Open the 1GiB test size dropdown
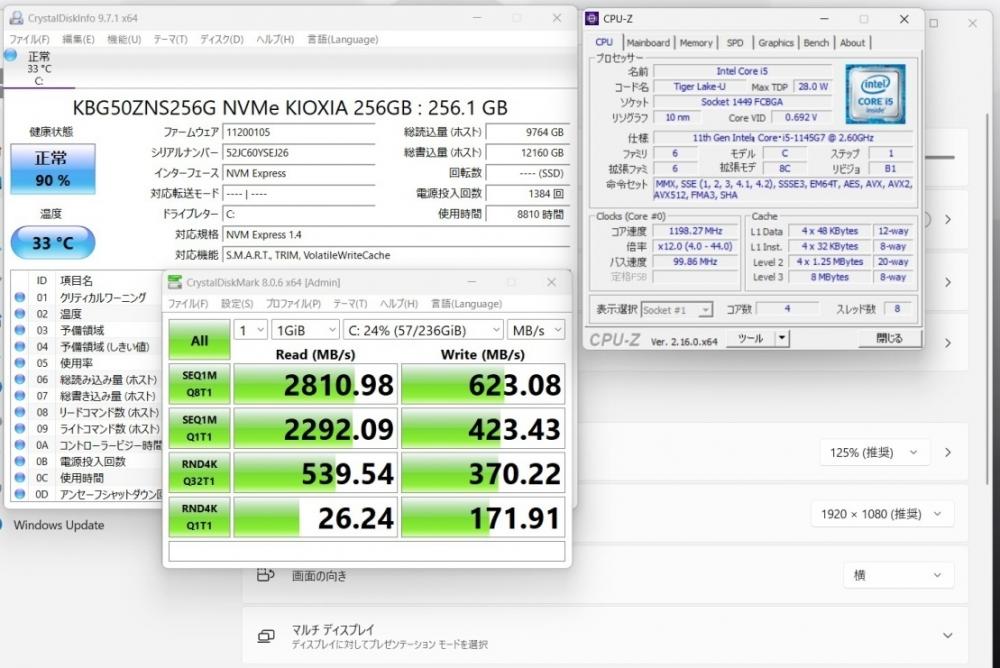This screenshot has width=1000, height=668. (x=305, y=329)
